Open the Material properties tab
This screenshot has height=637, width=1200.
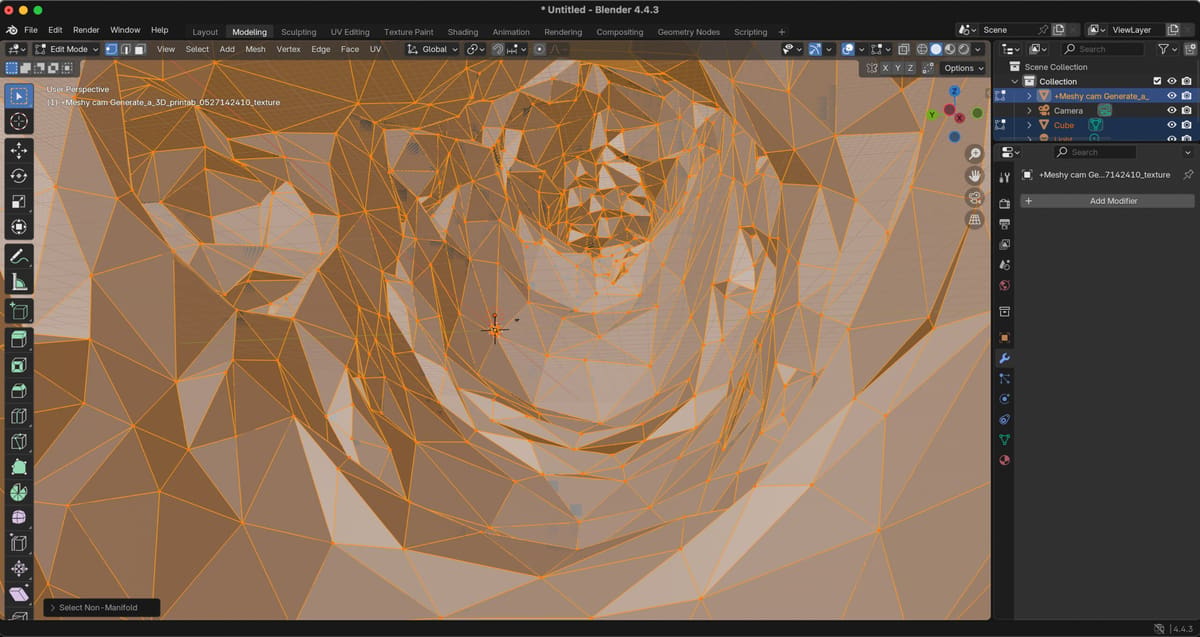tap(1005, 460)
